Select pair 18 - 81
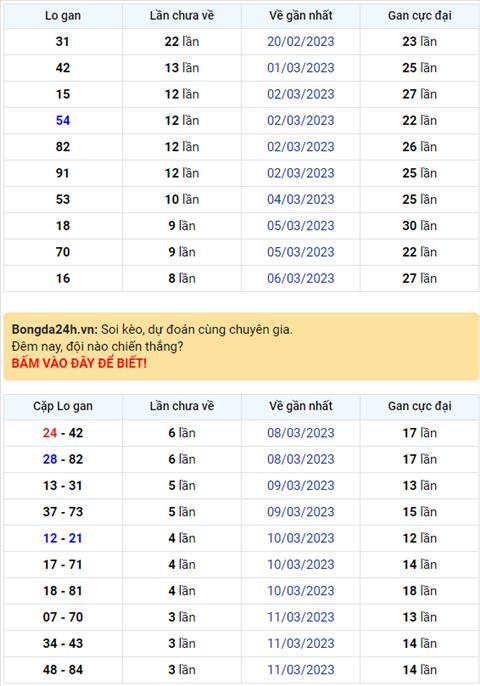 pyautogui.click(x=63, y=590)
